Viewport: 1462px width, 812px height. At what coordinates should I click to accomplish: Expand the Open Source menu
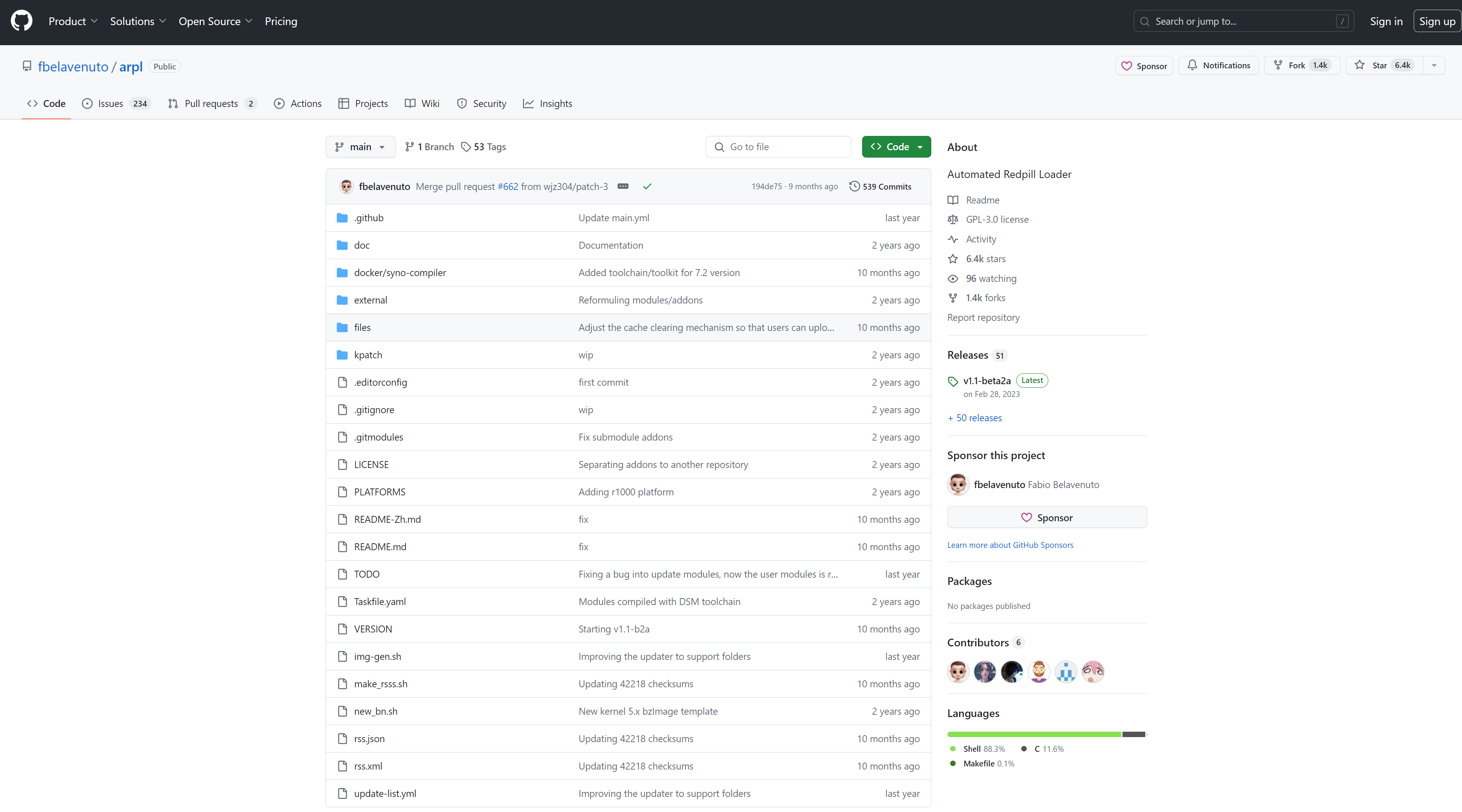click(x=215, y=21)
